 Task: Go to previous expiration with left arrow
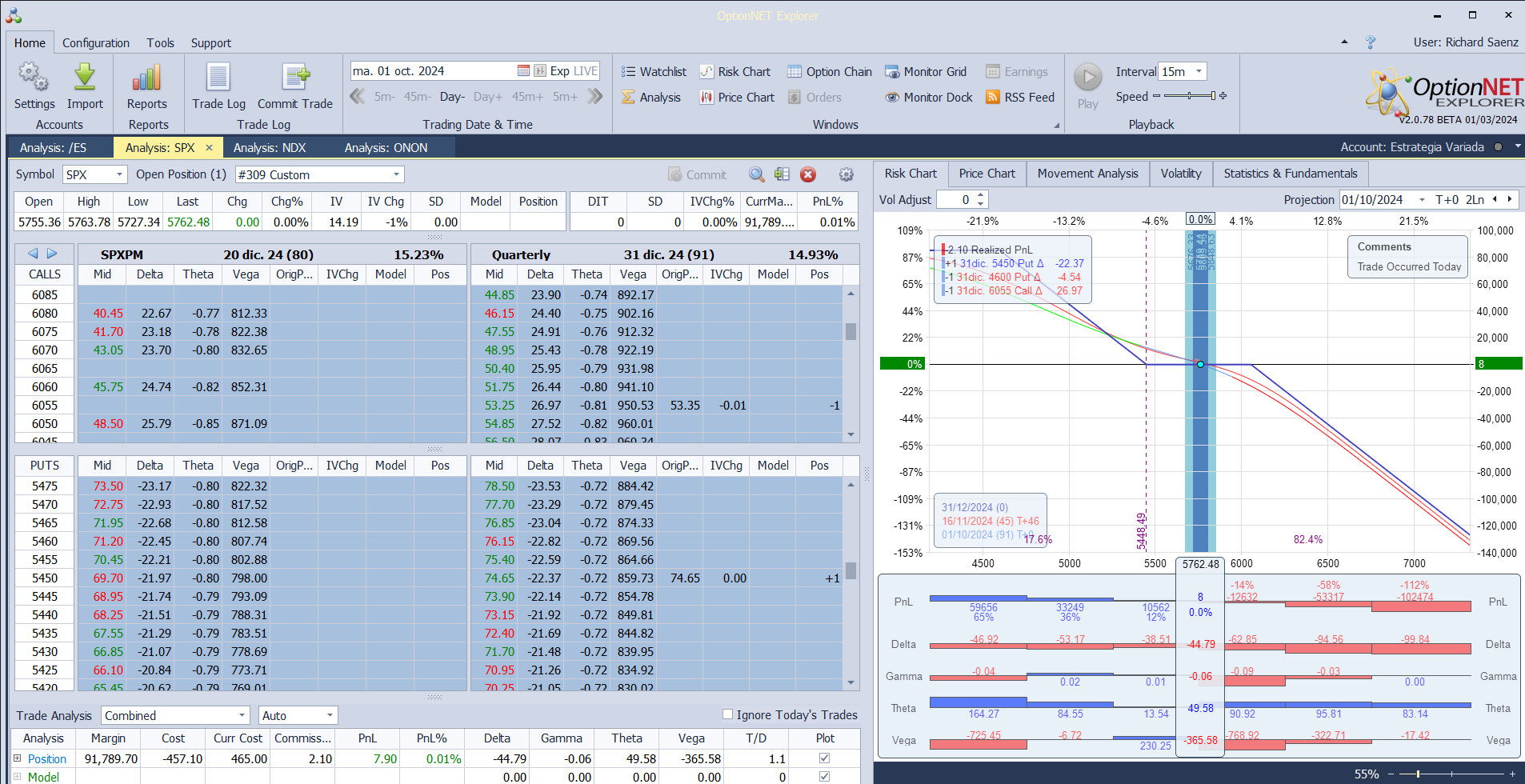tap(33, 254)
